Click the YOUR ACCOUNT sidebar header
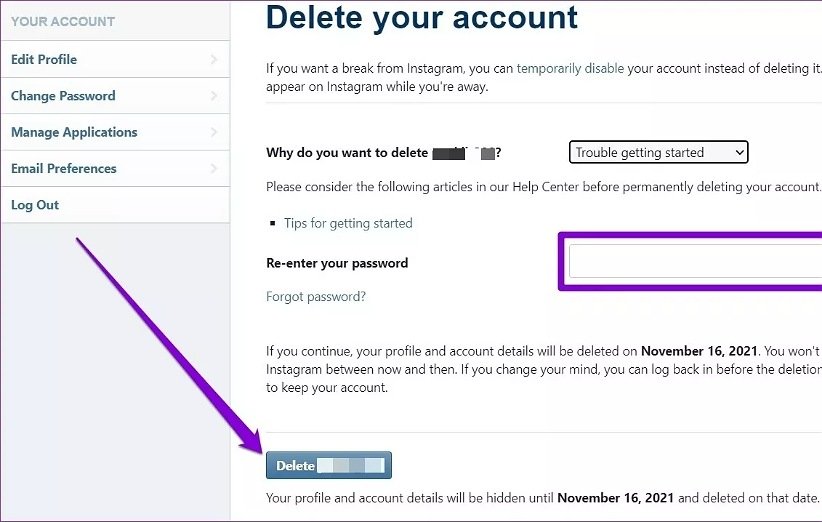Viewport: 822px width, 522px height. point(63,21)
